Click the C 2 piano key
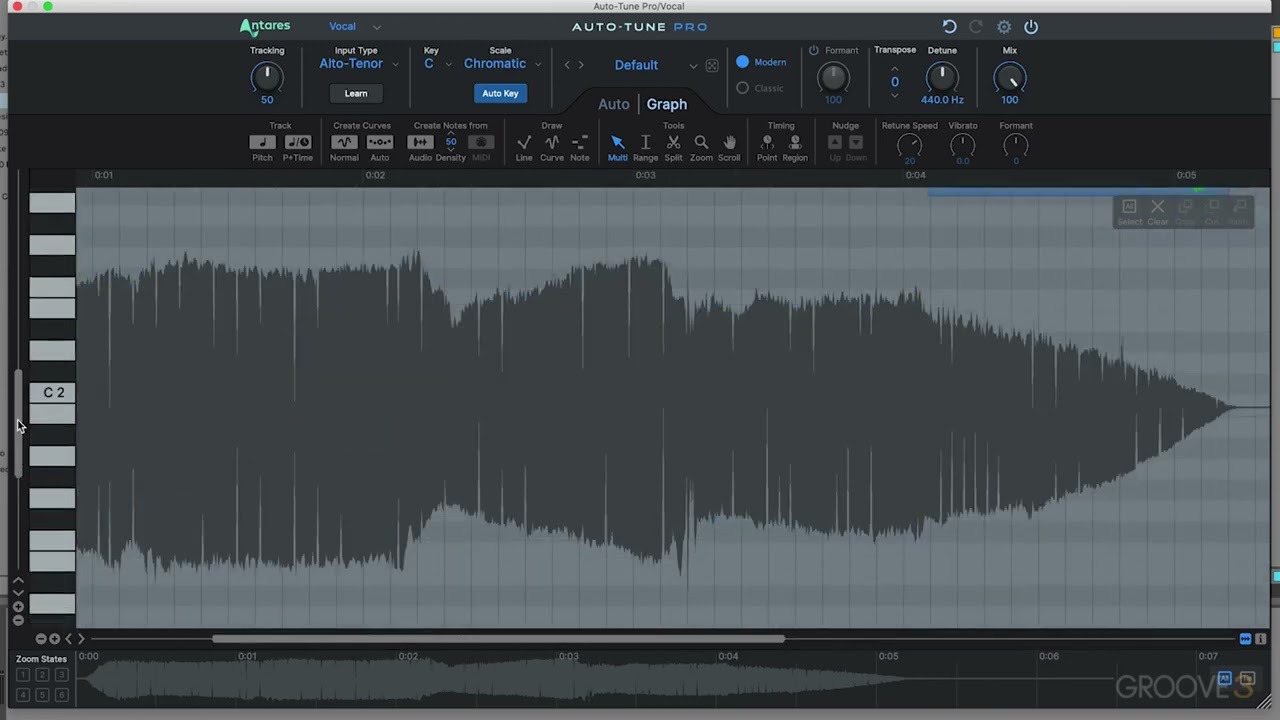The height and width of the screenshot is (720, 1280). (x=52, y=392)
